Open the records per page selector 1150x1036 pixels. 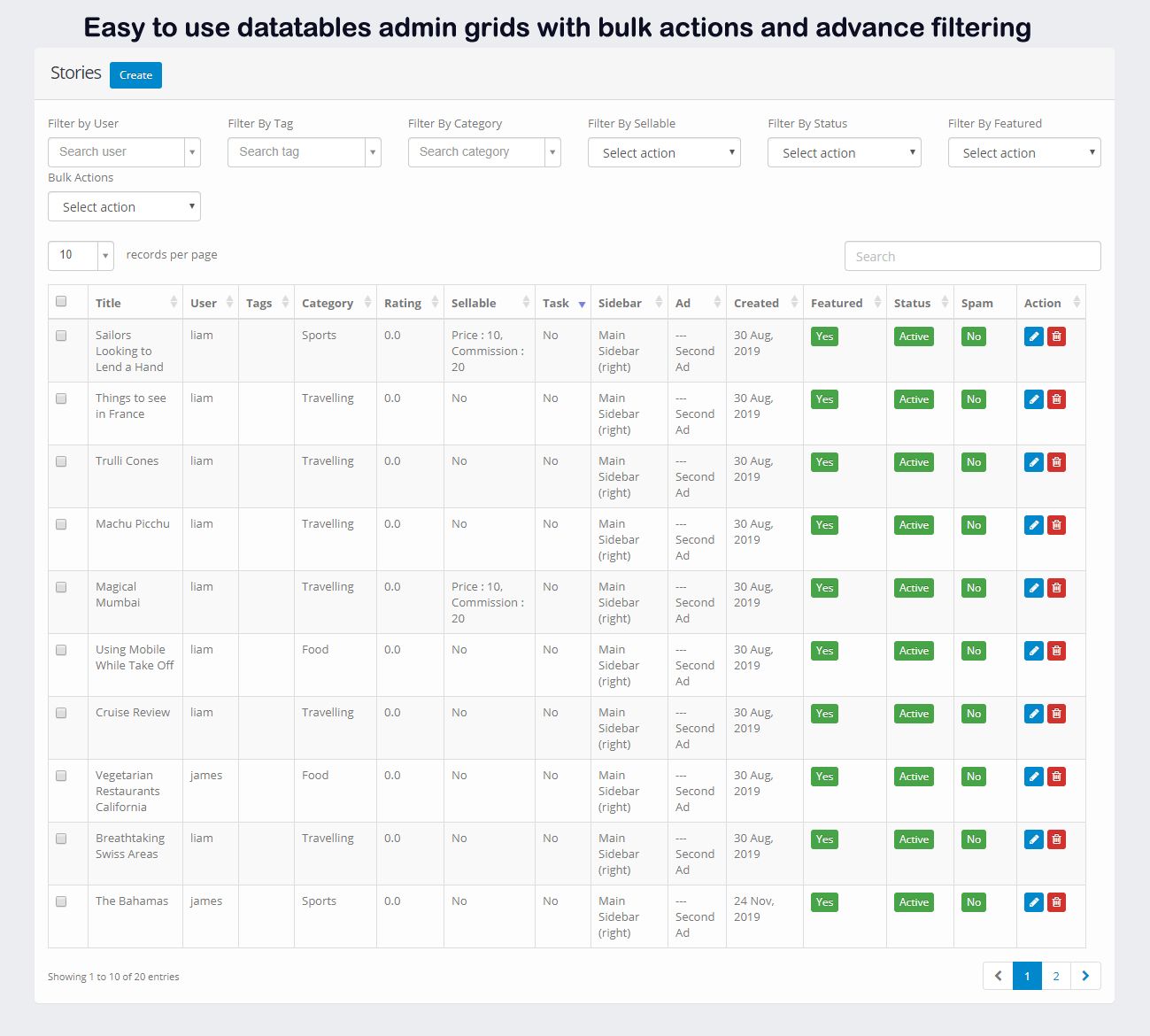pos(81,255)
